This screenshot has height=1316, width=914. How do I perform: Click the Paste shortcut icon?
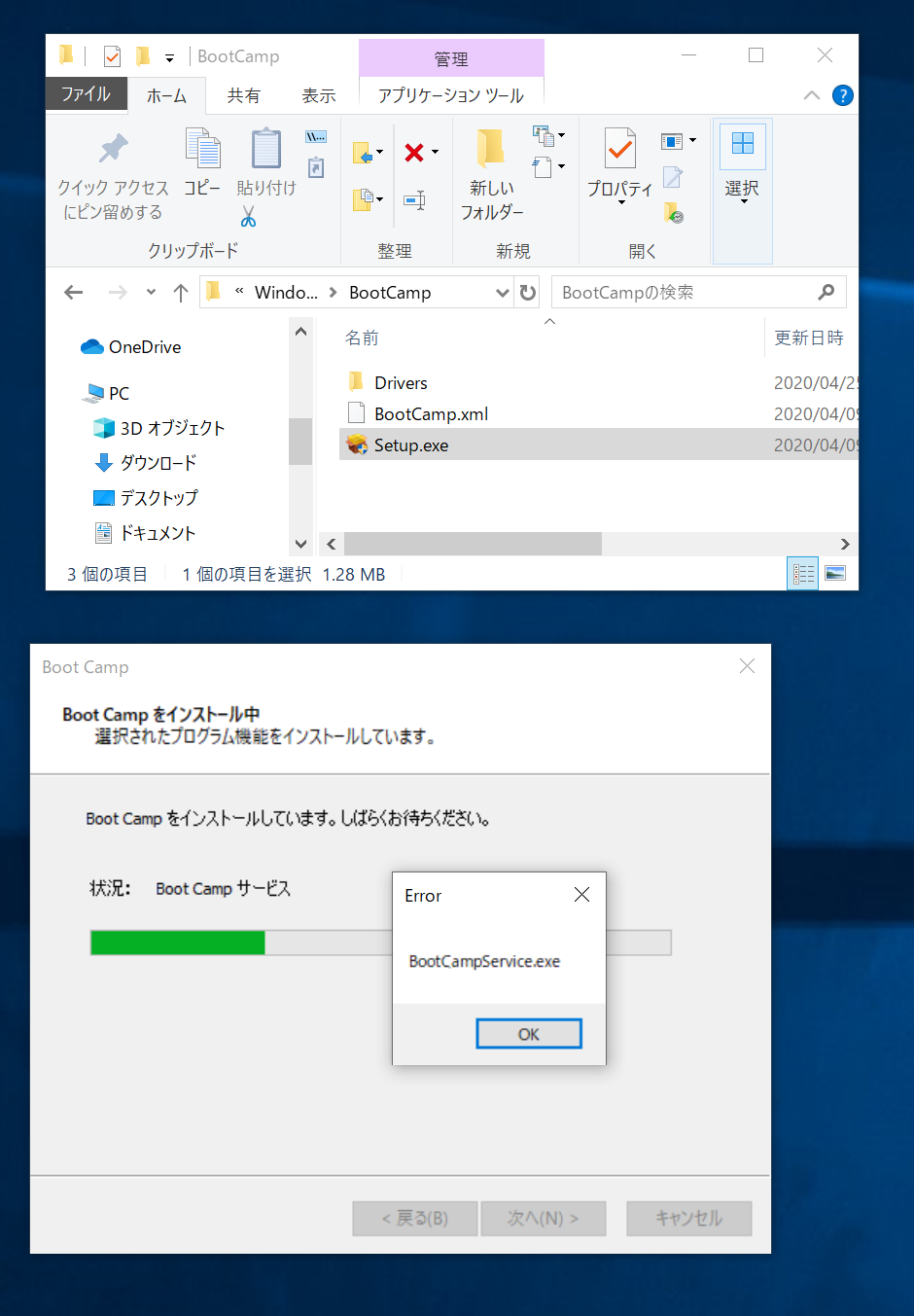coord(316,168)
